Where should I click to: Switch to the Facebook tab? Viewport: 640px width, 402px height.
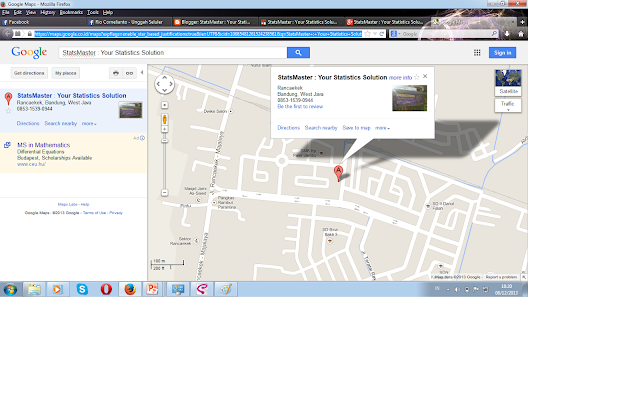click(x=43, y=22)
